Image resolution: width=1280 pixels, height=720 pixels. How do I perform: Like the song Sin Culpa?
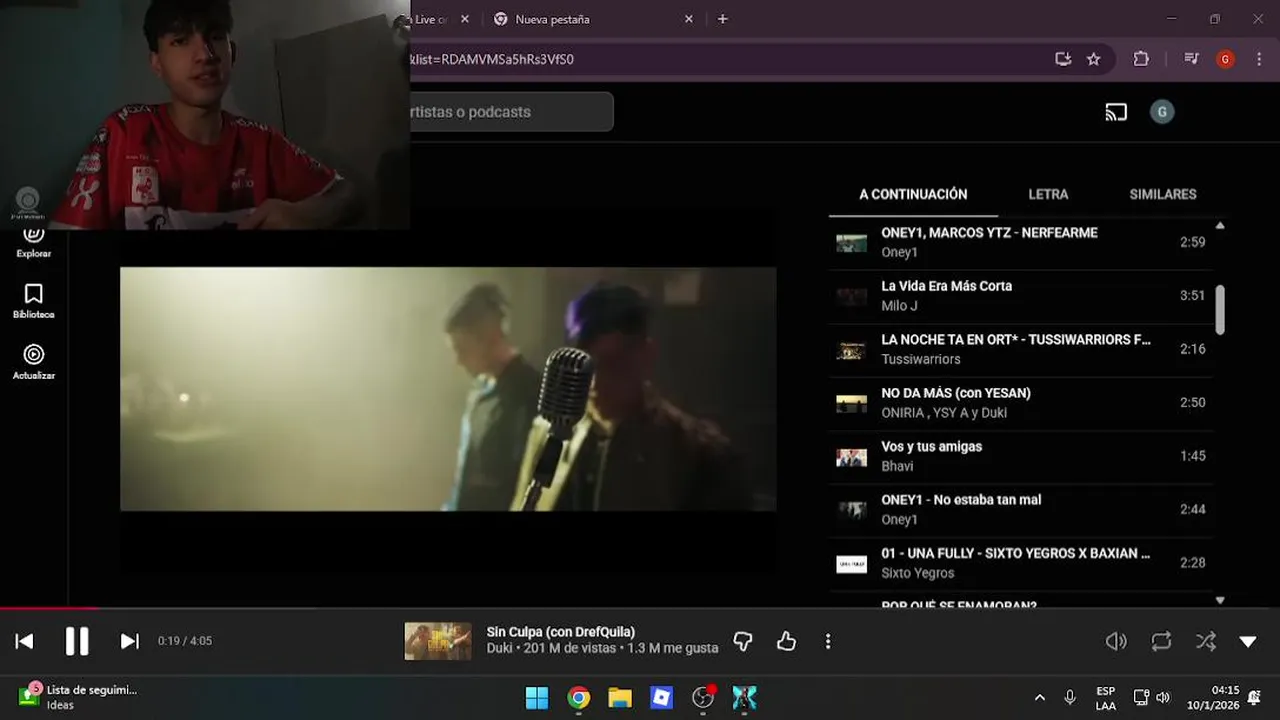[x=786, y=641]
